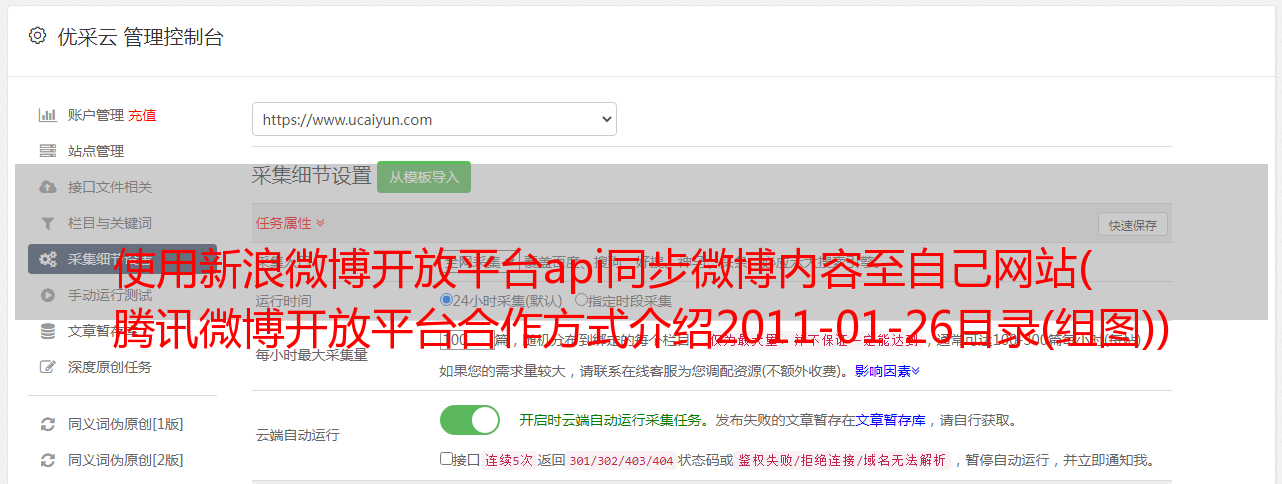Click the cloud upload icon for 接口文件相关
1282x484 pixels.
tap(47, 187)
